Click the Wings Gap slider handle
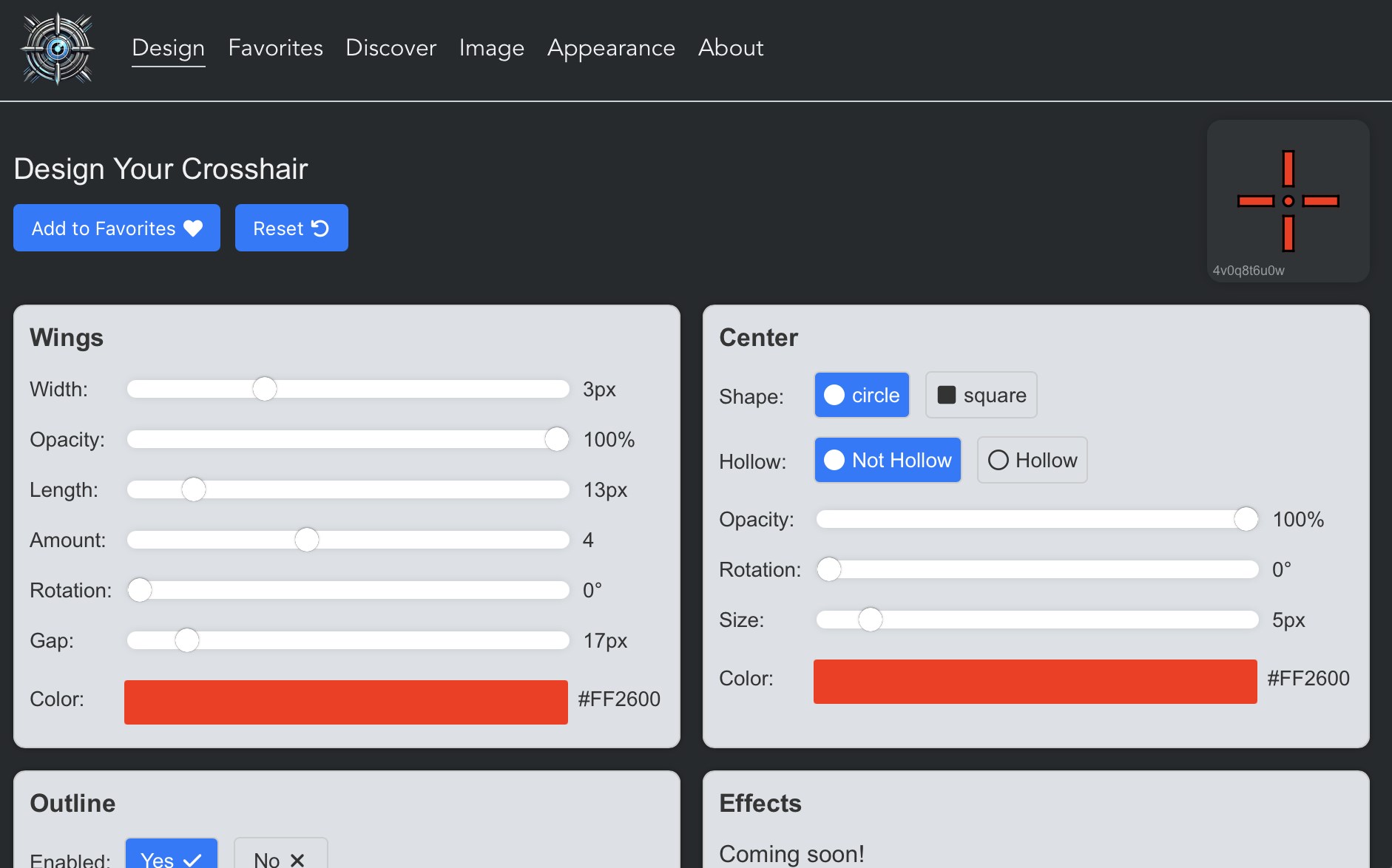Viewport: 1392px width, 868px height. [187, 640]
